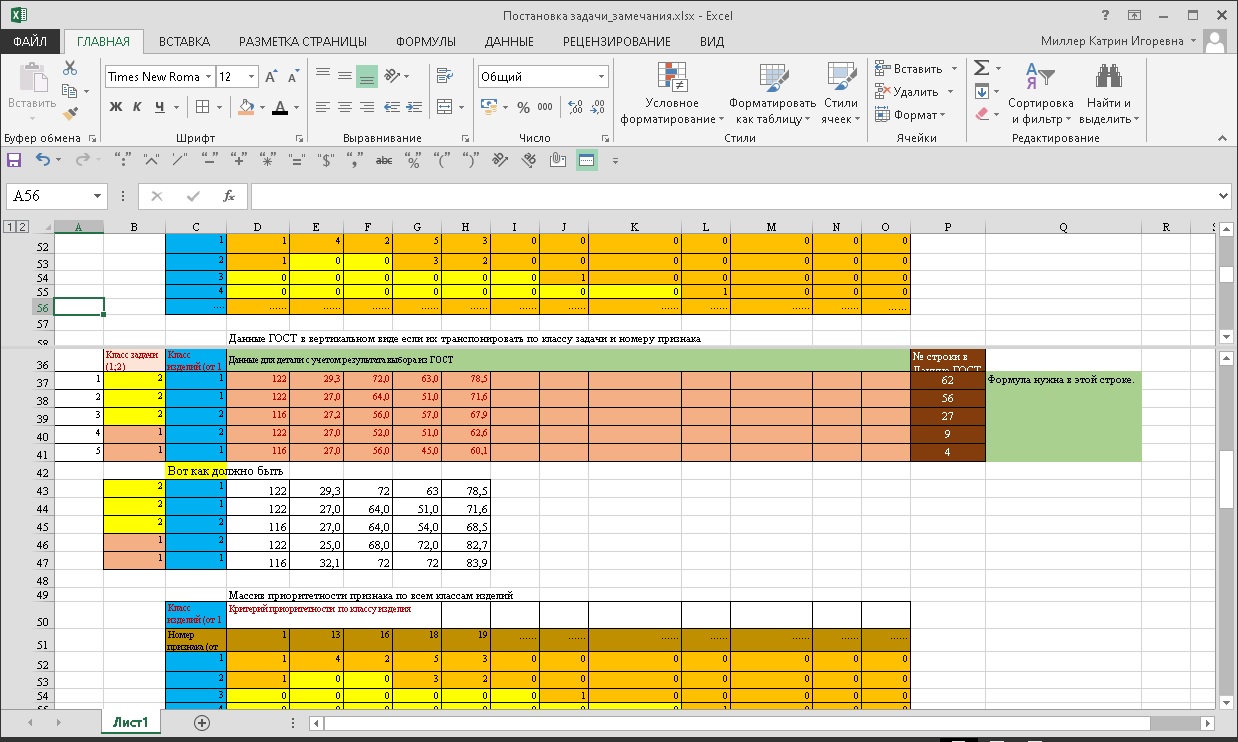Image resolution: width=1238 pixels, height=742 pixels.
Task: Open Excel Help question mark
Action: click(x=1105, y=15)
